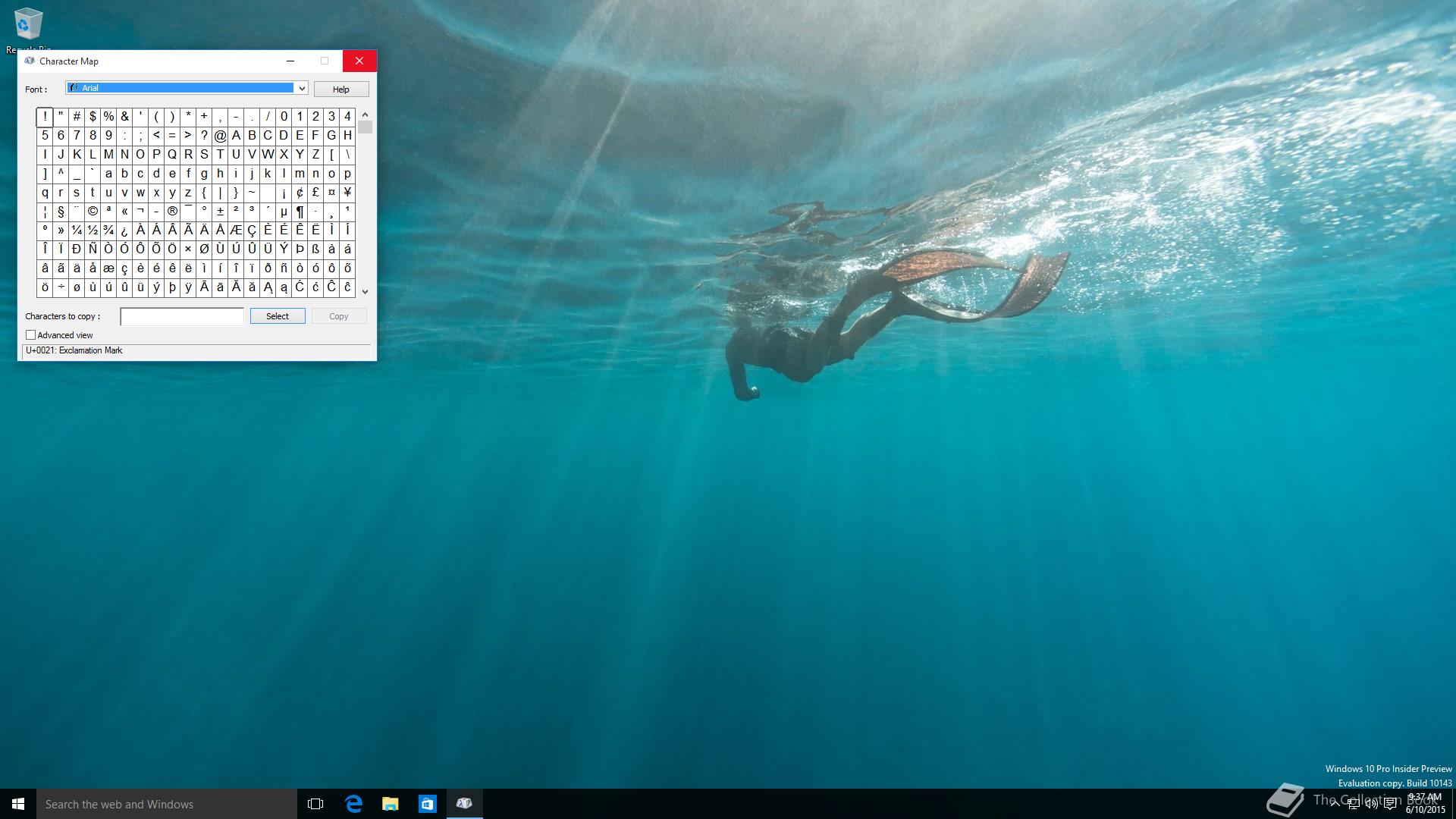The height and width of the screenshot is (819, 1456).
Task: Open File Explorer from the taskbar
Action: pos(391,804)
